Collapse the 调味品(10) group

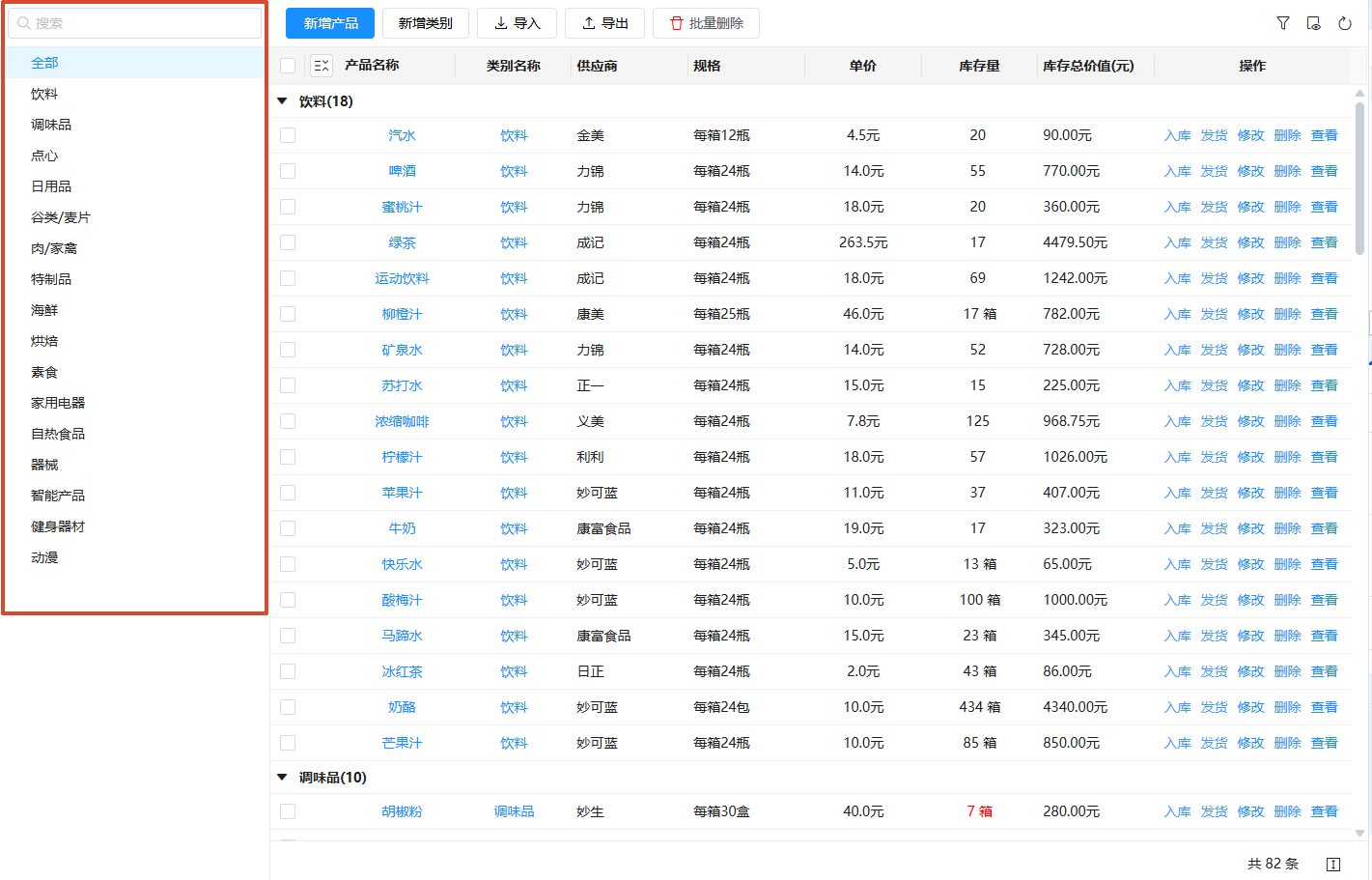coord(282,778)
